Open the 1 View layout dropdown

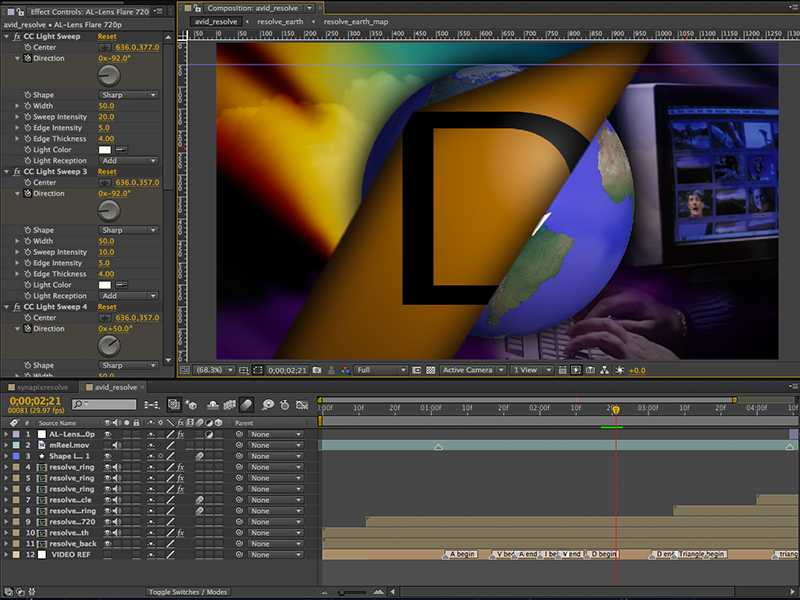point(531,370)
